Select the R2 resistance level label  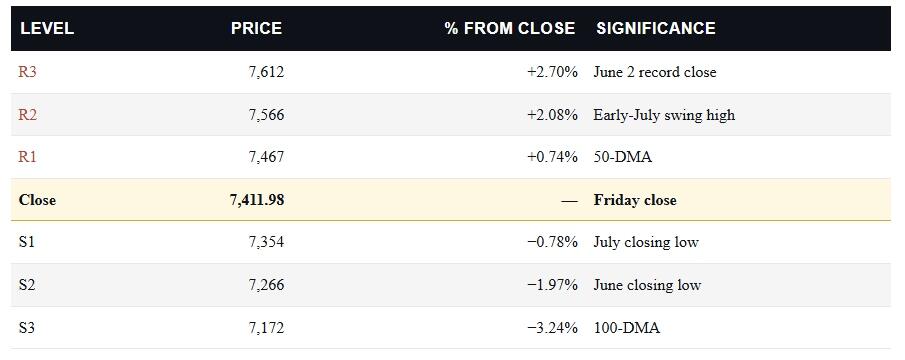(28, 115)
